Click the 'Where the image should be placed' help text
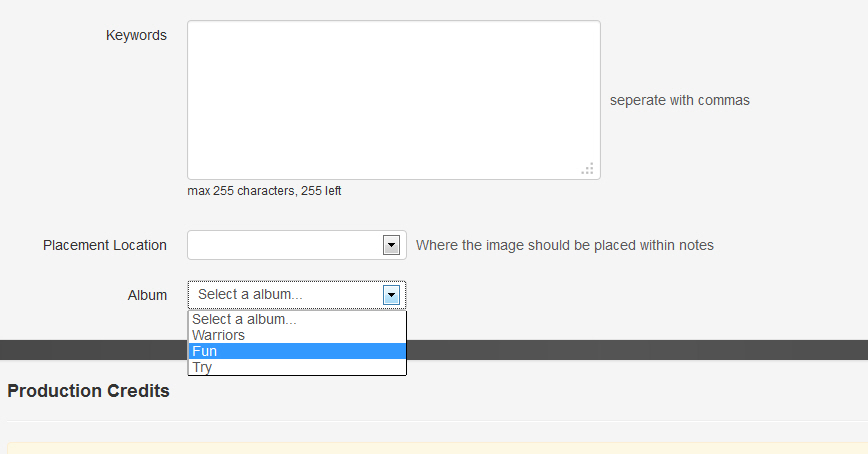This screenshot has height=454, width=868. coord(564,245)
